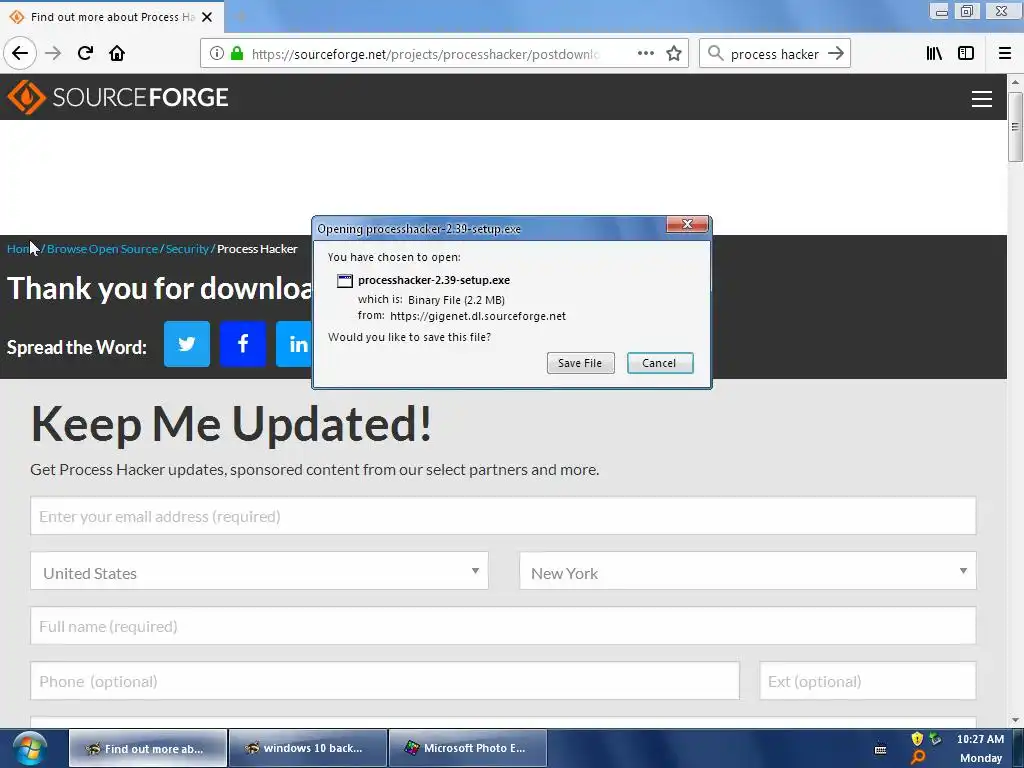Toggle the sidebar view icon

[x=966, y=54]
